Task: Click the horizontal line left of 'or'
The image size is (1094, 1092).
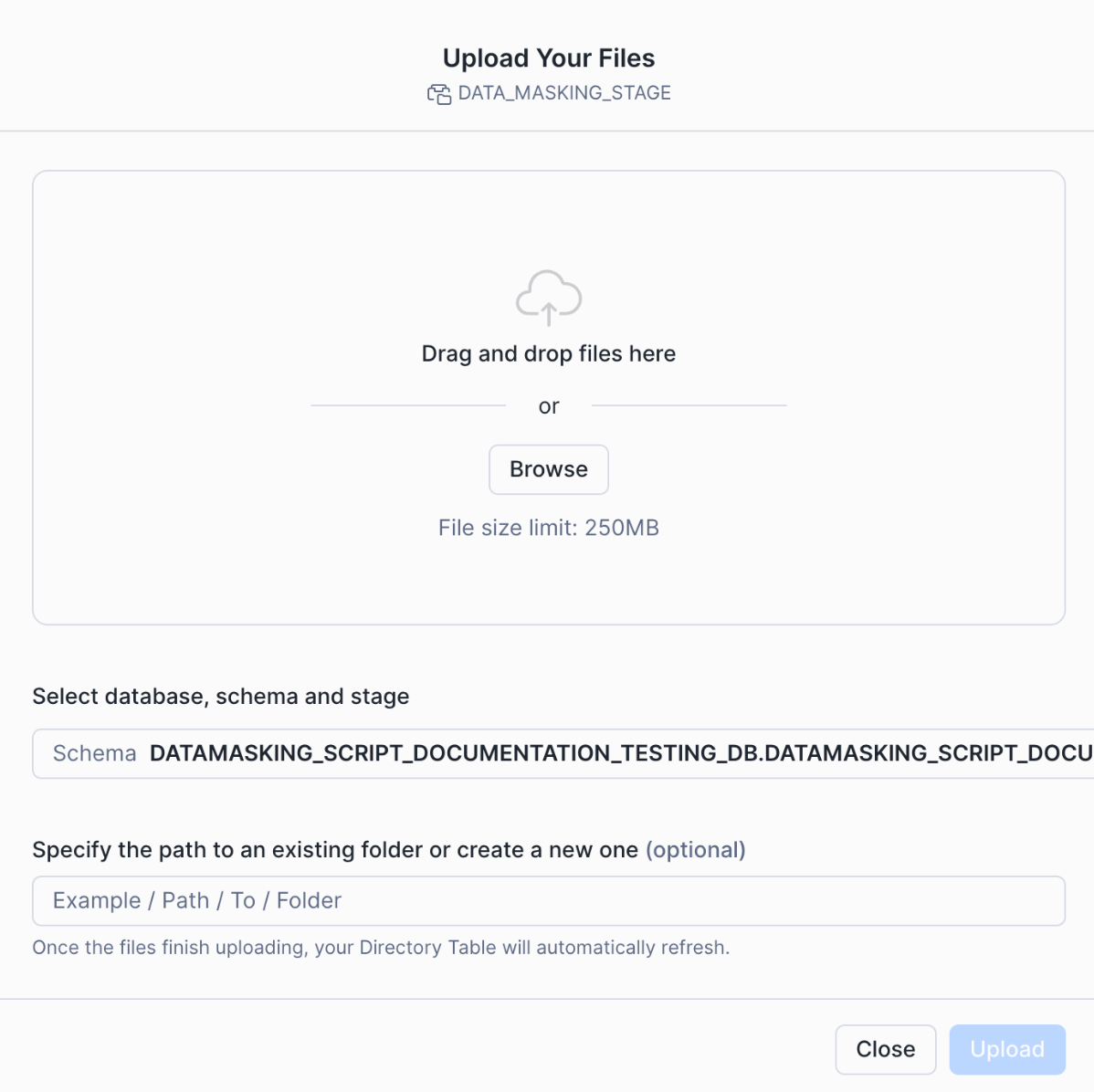Action: pos(408,405)
